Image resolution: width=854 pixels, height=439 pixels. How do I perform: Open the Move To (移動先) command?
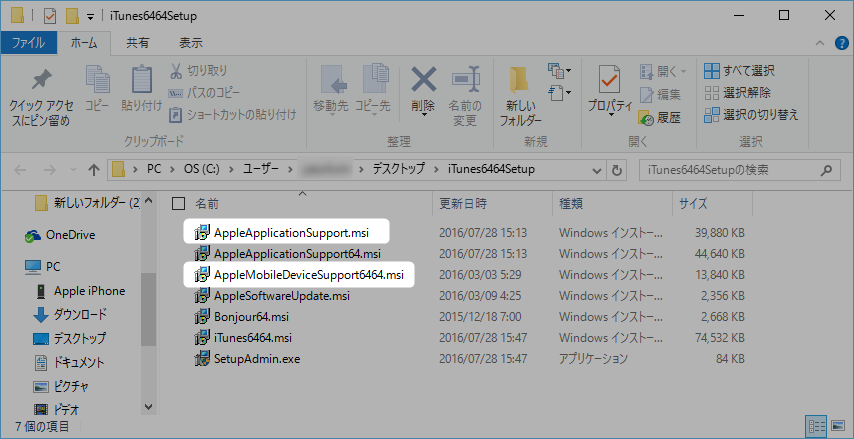pyautogui.click(x=331, y=90)
